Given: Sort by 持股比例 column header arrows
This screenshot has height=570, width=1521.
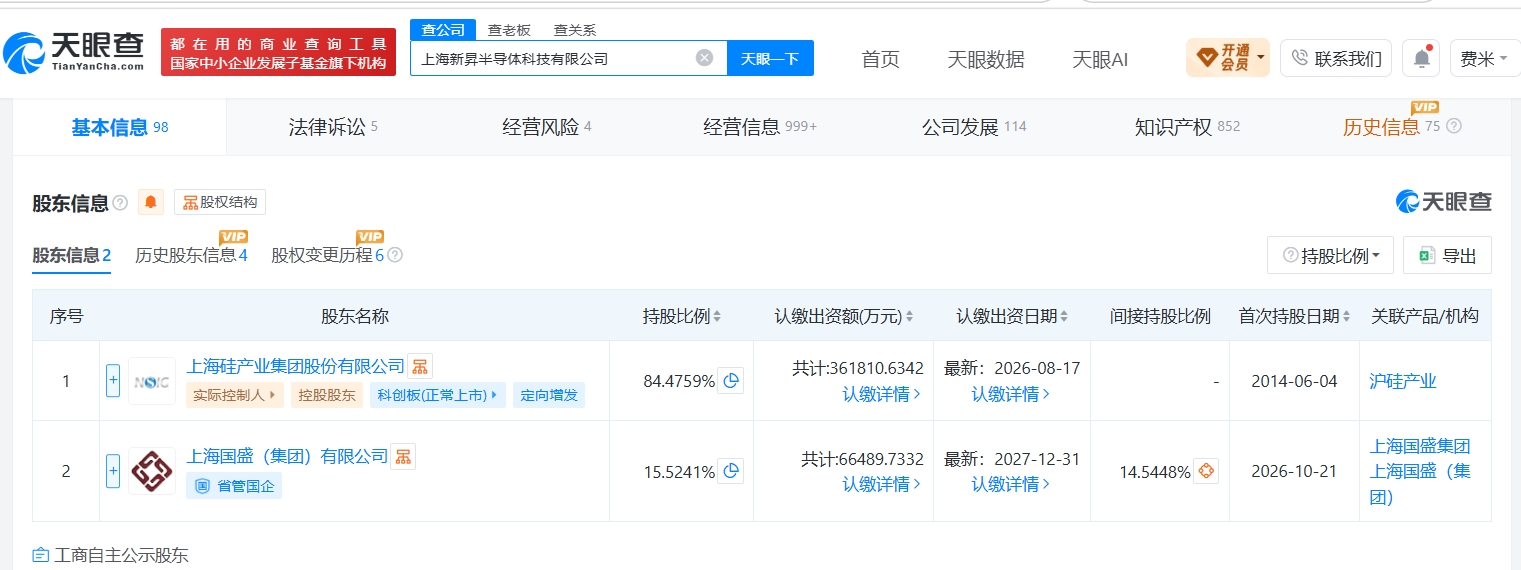Looking at the screenshot, I should (717, 317).
